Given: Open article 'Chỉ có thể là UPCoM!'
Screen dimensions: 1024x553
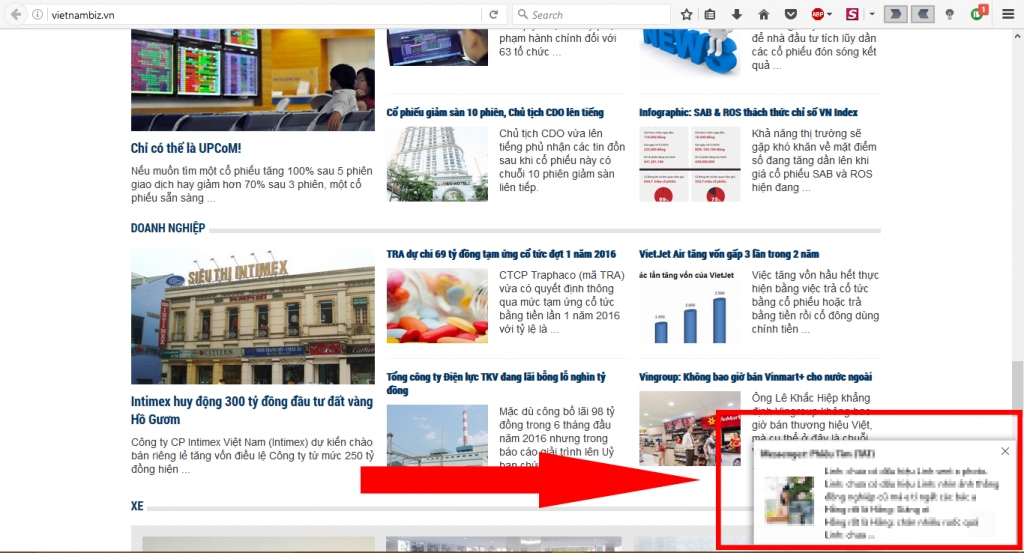Looking at the screenshot, I should point(186,148).
